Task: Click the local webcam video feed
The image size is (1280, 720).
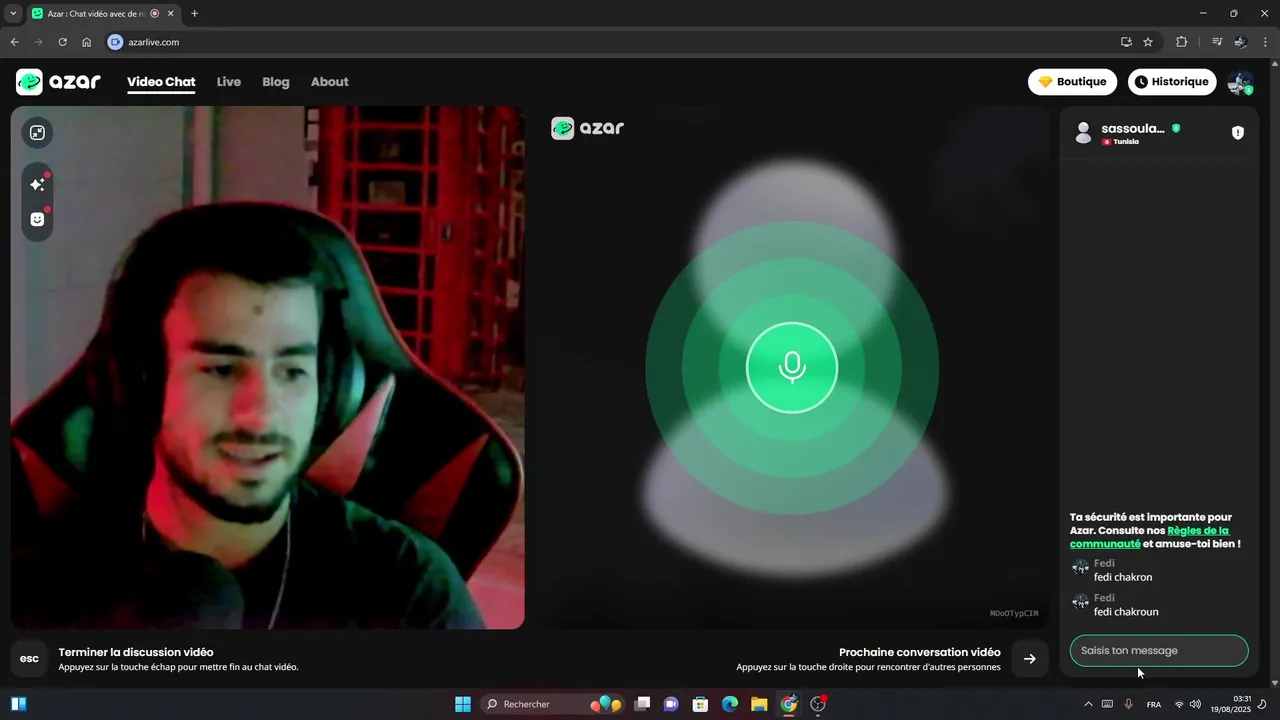Action: (267, 367)
